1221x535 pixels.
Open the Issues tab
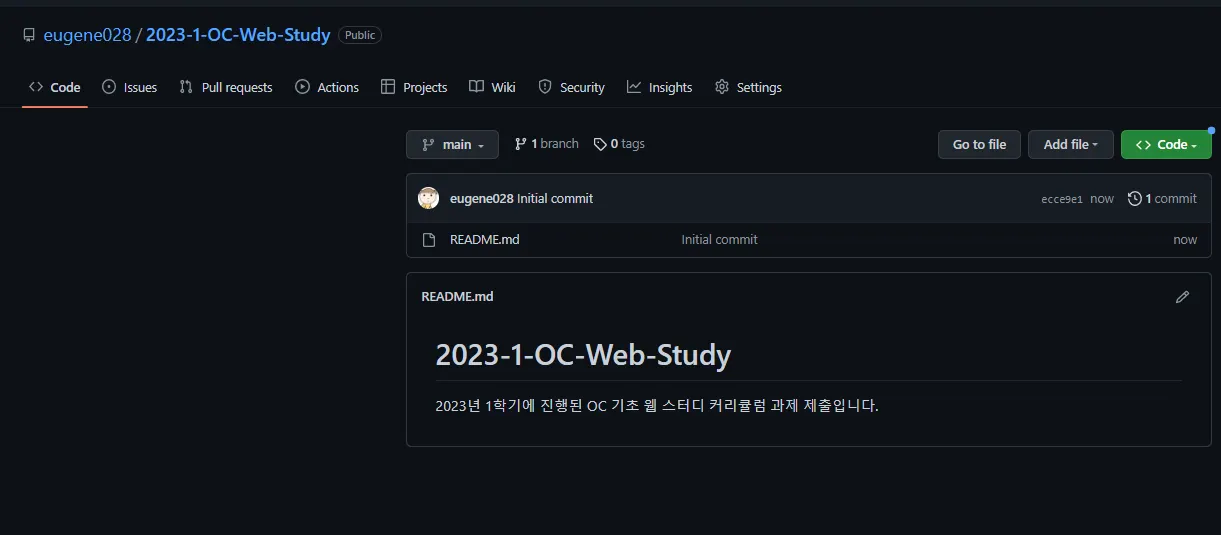(130, 87)
